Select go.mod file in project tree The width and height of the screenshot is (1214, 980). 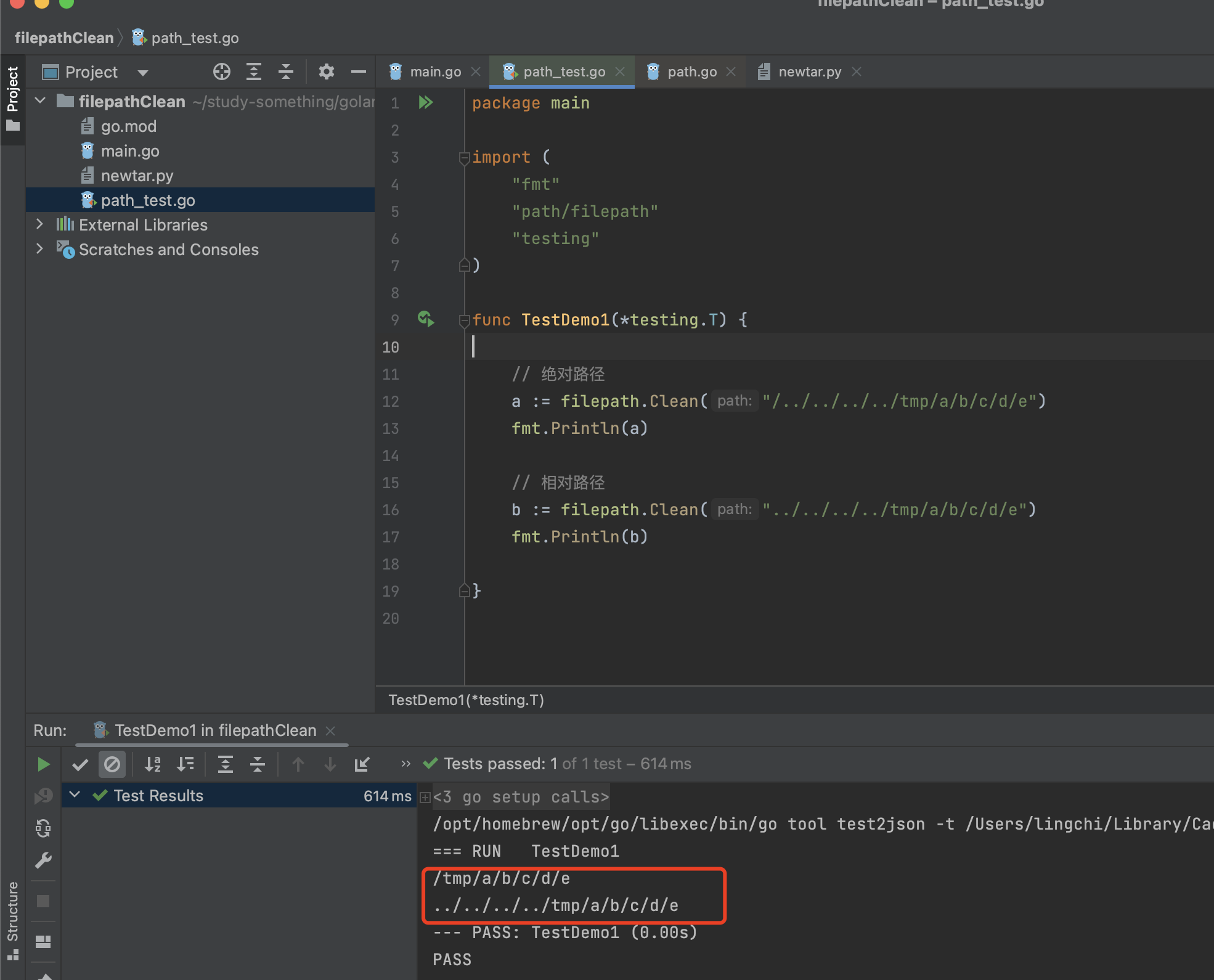point(128,126)
